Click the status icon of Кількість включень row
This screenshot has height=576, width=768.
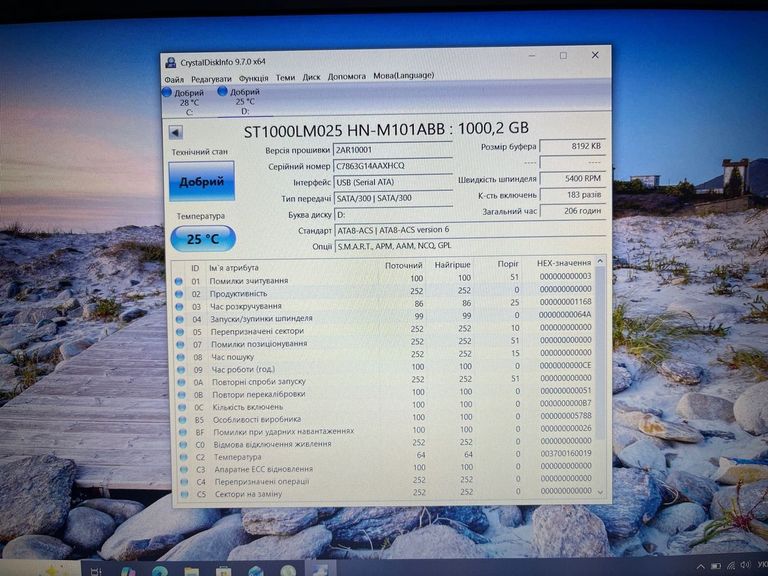(182, 408)
